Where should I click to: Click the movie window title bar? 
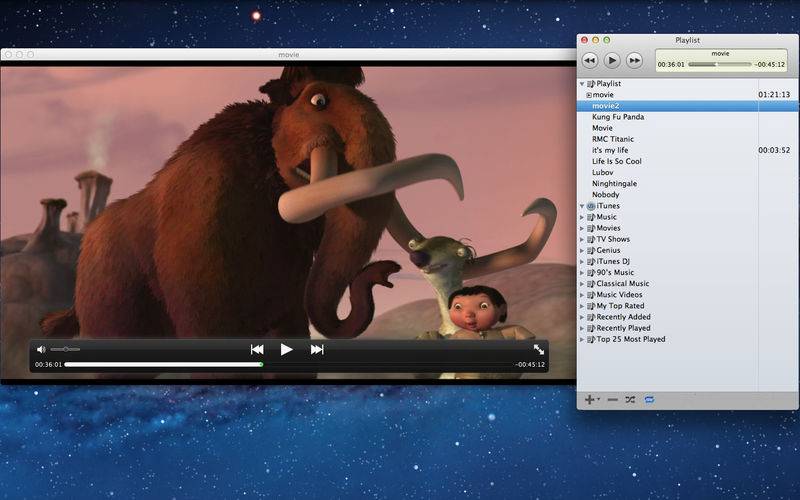[x=288, y=54]
